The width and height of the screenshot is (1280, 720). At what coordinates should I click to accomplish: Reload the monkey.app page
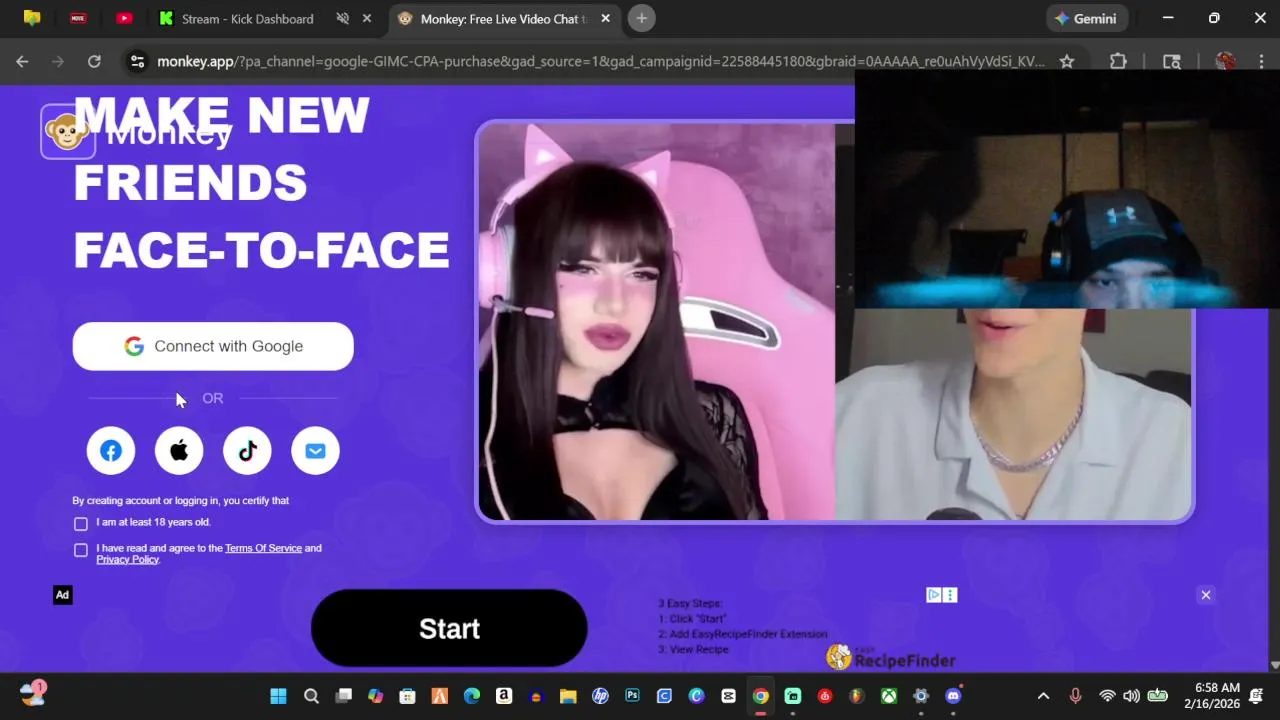pos(94,61)
